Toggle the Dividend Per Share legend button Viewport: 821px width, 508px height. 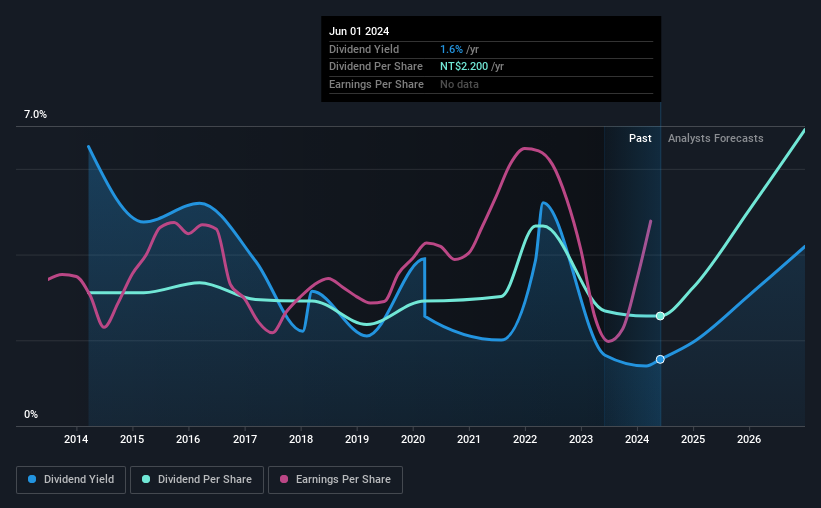pyautogui.click(x=197, y=480)
